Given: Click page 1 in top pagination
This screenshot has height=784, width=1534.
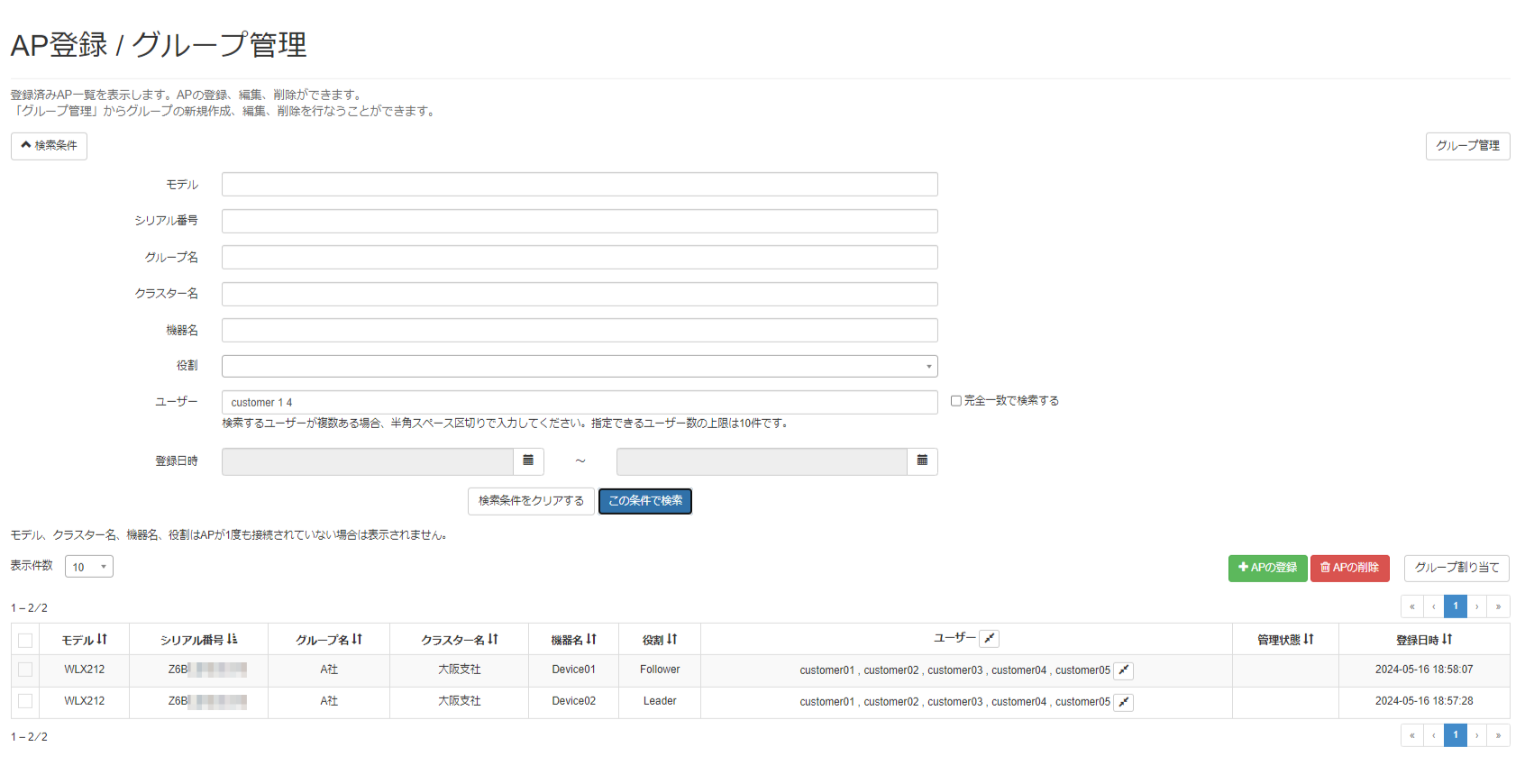Looking at the screenshot, I should pos(1455,606).
